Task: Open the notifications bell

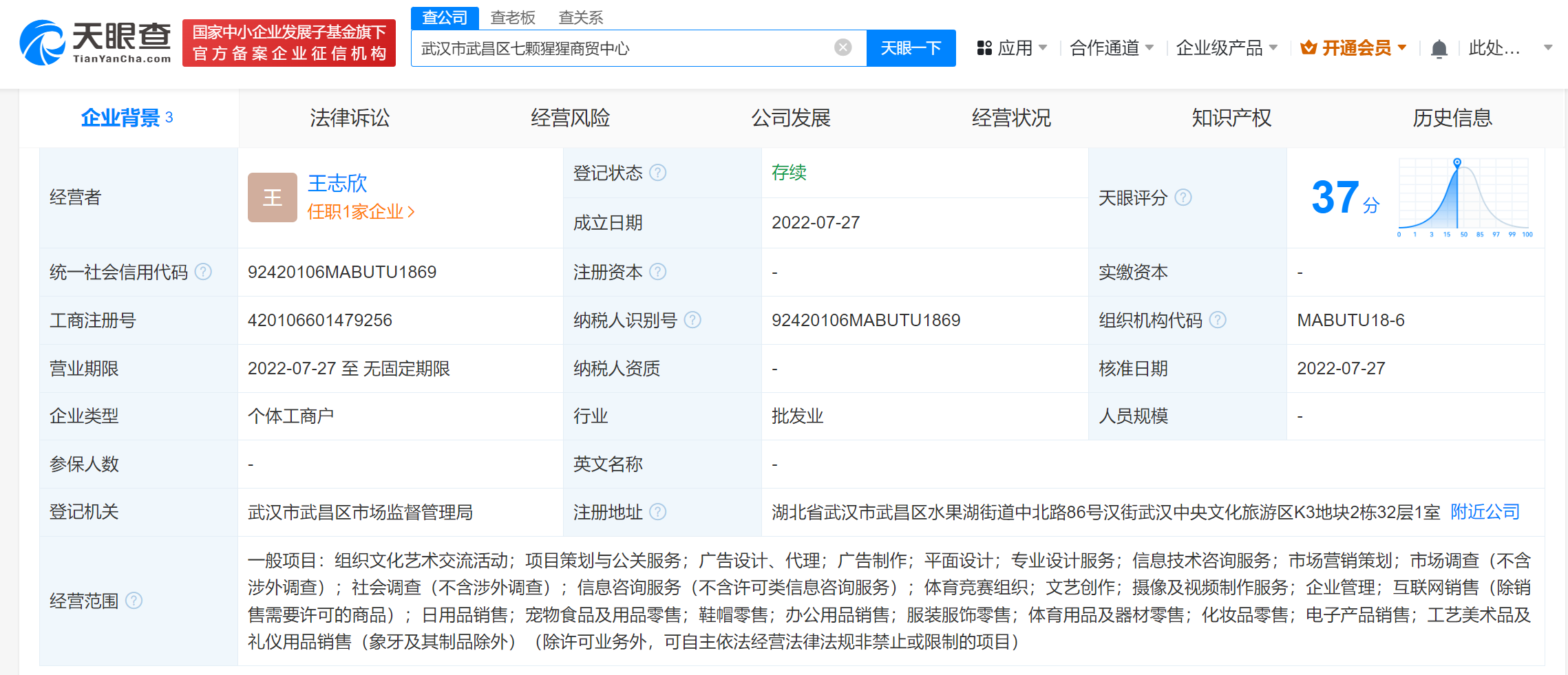Action: (1439, 47)
